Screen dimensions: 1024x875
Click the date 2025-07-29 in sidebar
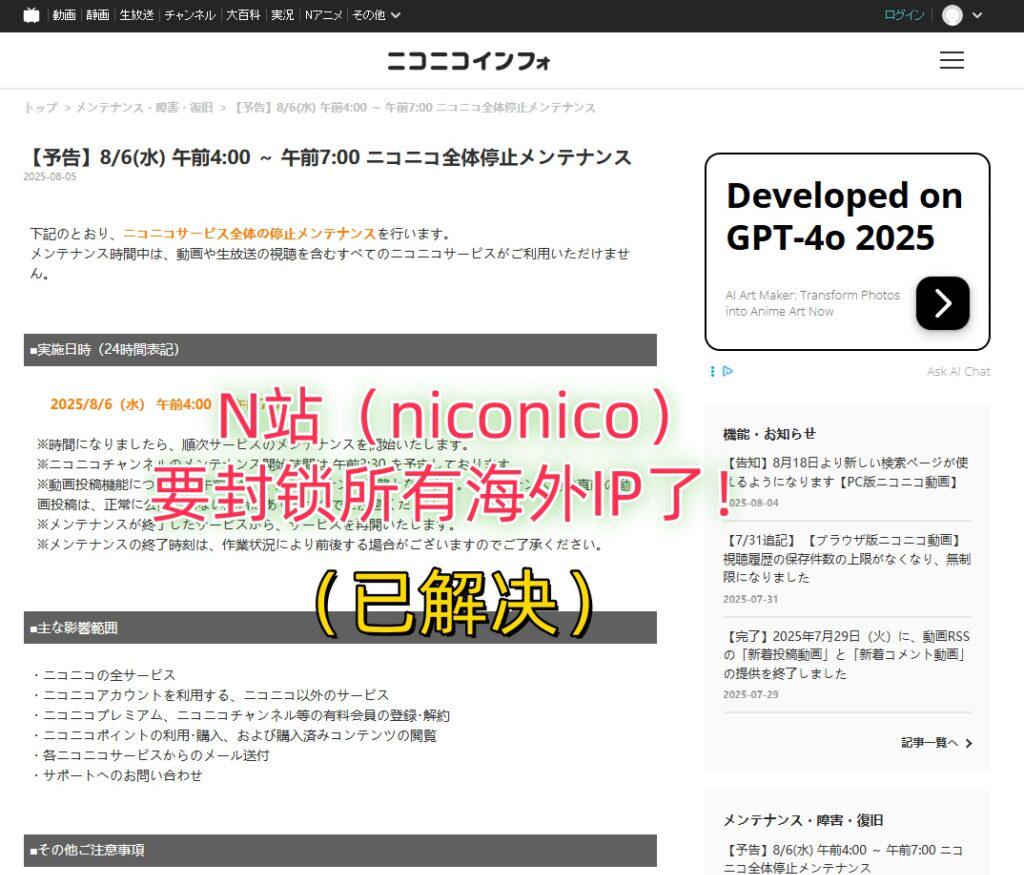click(750, 694)
